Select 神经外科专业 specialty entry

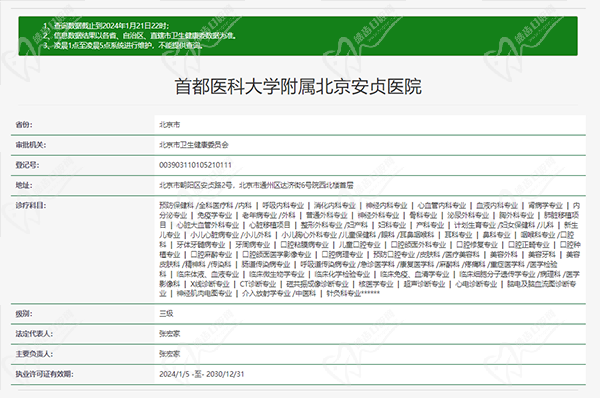click(378, 215)
